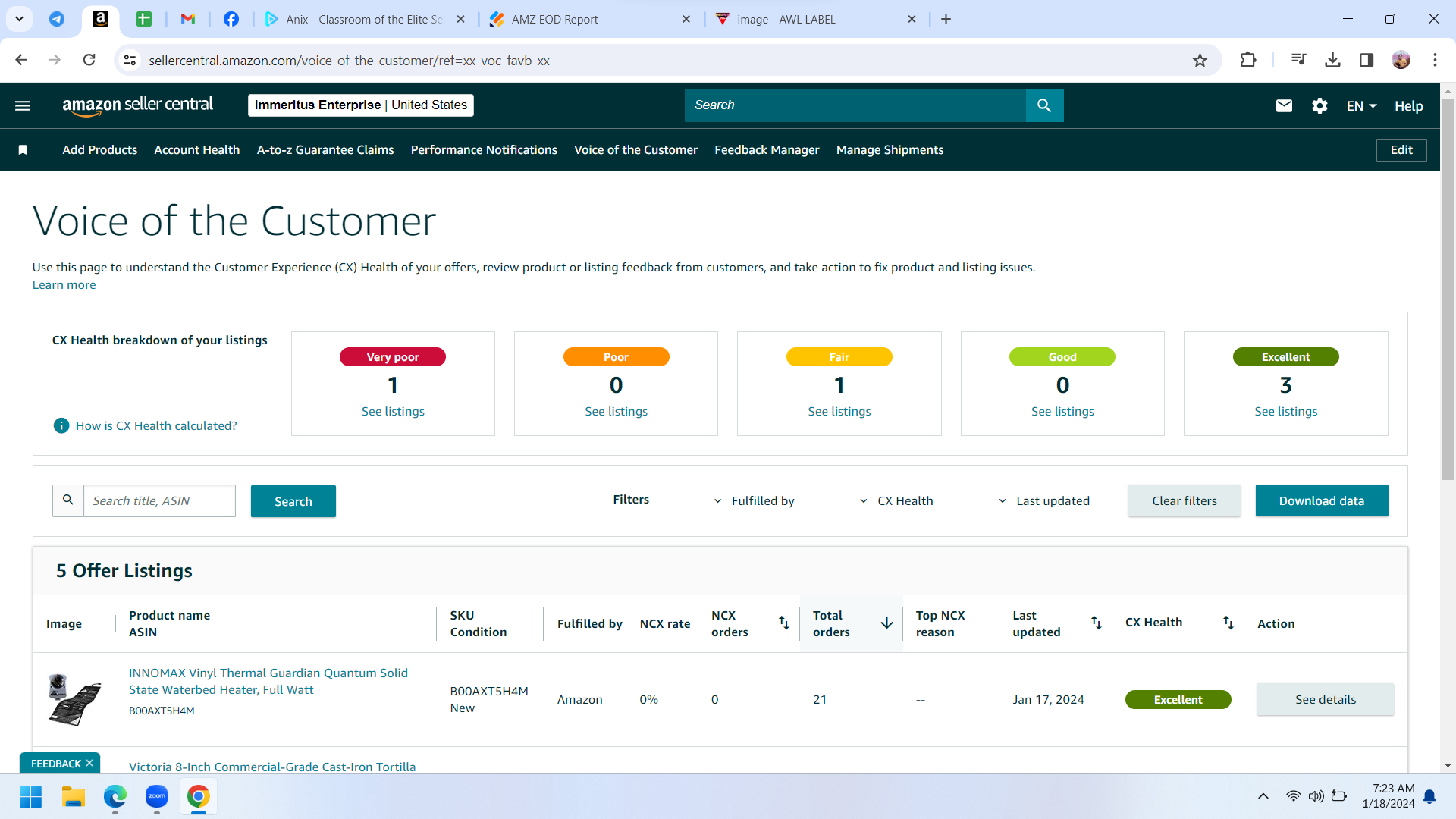
Task: Open the Learn more link
Action: tap(64, 285)
